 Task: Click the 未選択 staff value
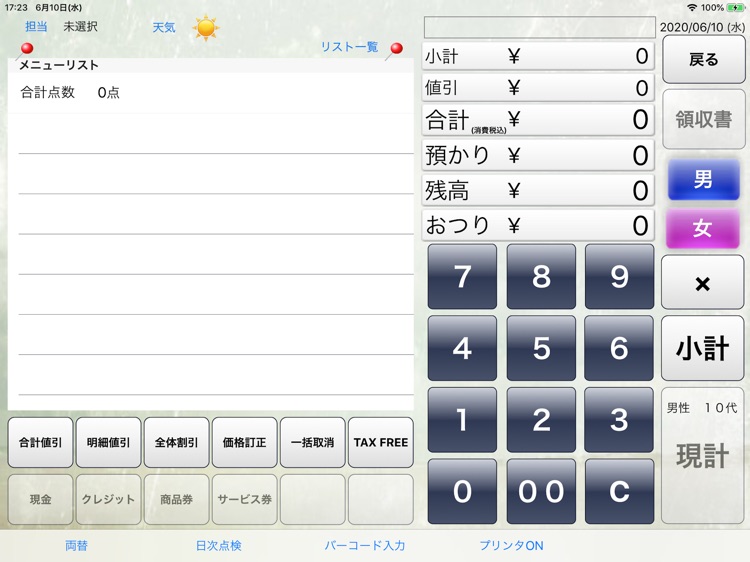click(80, 26)
